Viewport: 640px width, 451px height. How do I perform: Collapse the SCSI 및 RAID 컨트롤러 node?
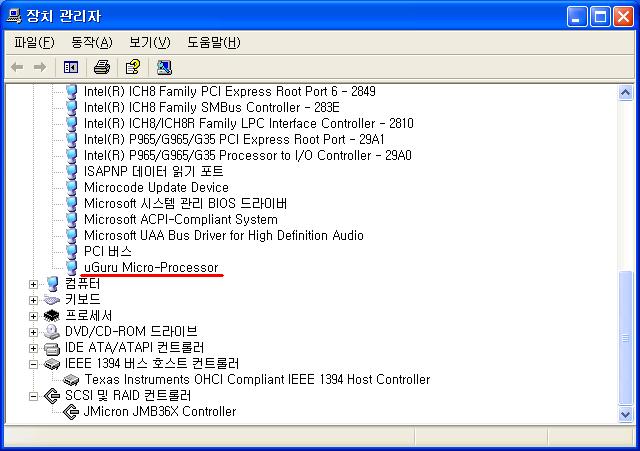point(33,396)
